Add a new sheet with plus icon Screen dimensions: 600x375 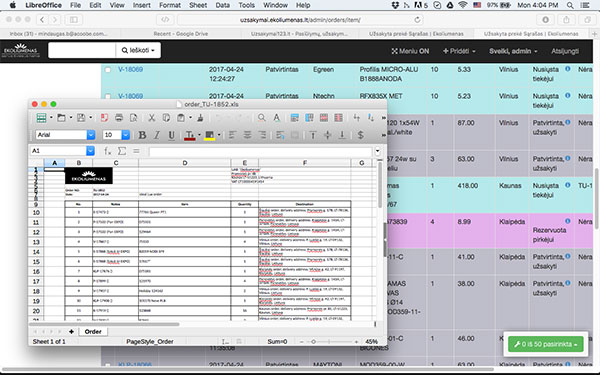pos(71,331)
